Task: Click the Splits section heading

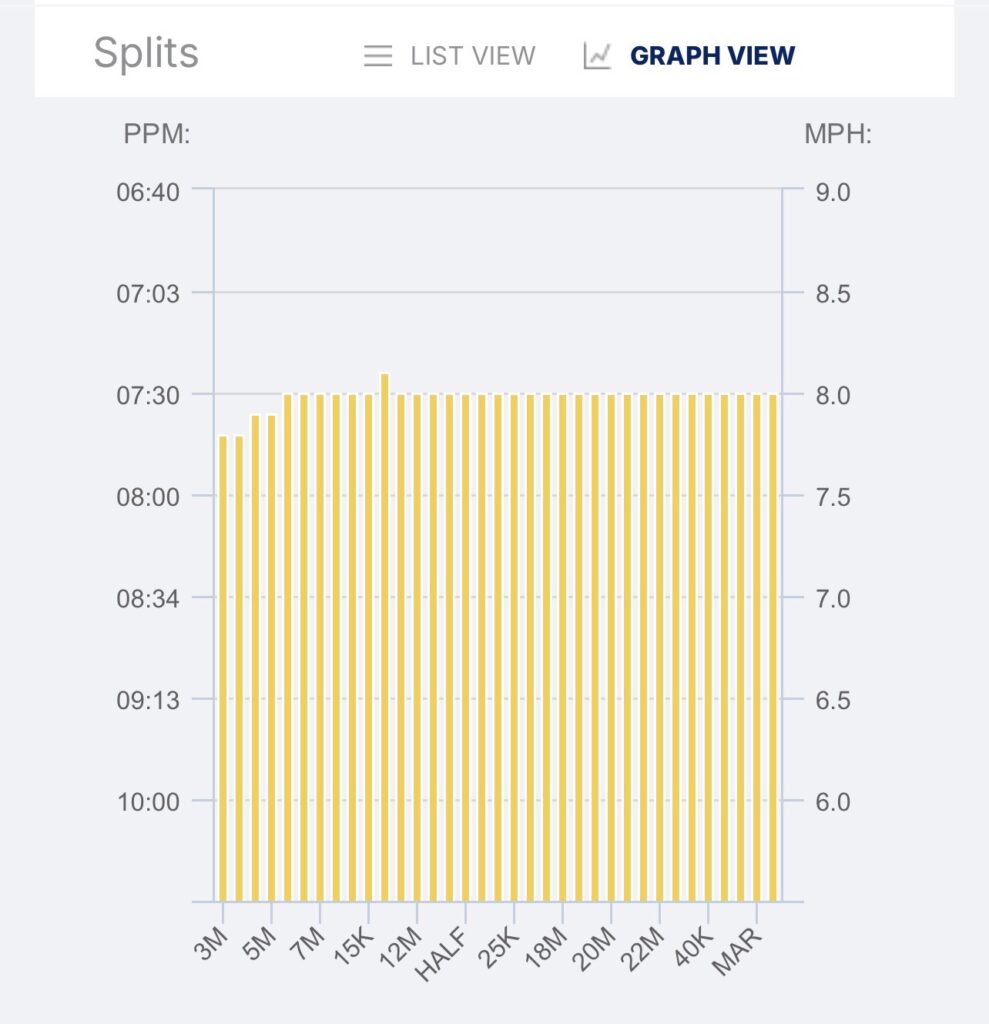Action: tap(146, 53)
